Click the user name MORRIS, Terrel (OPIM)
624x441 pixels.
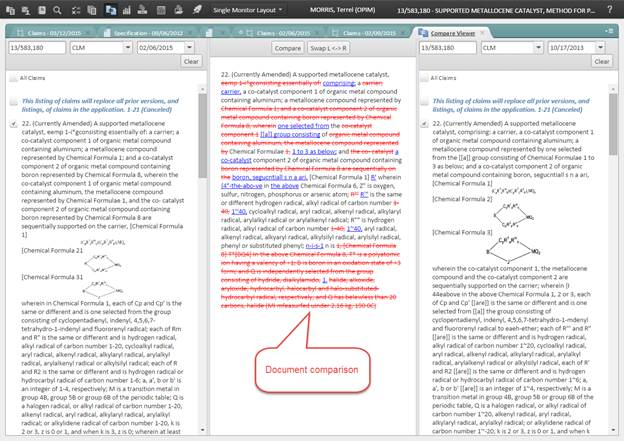[x=343, y=10]
